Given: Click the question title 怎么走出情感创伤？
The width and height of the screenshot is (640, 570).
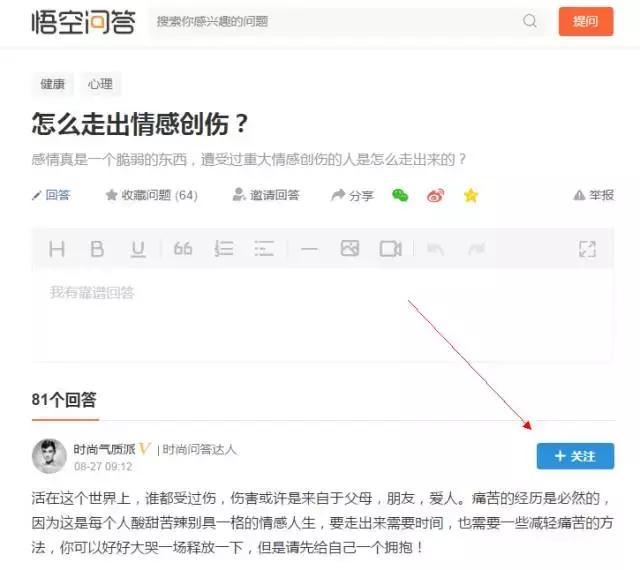Looking at the screenshot, I should tap(140, 123).
